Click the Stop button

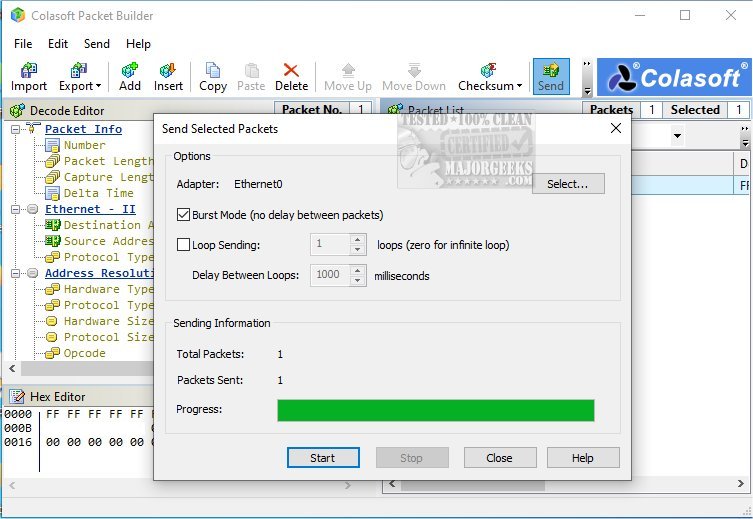pos(412,458)
